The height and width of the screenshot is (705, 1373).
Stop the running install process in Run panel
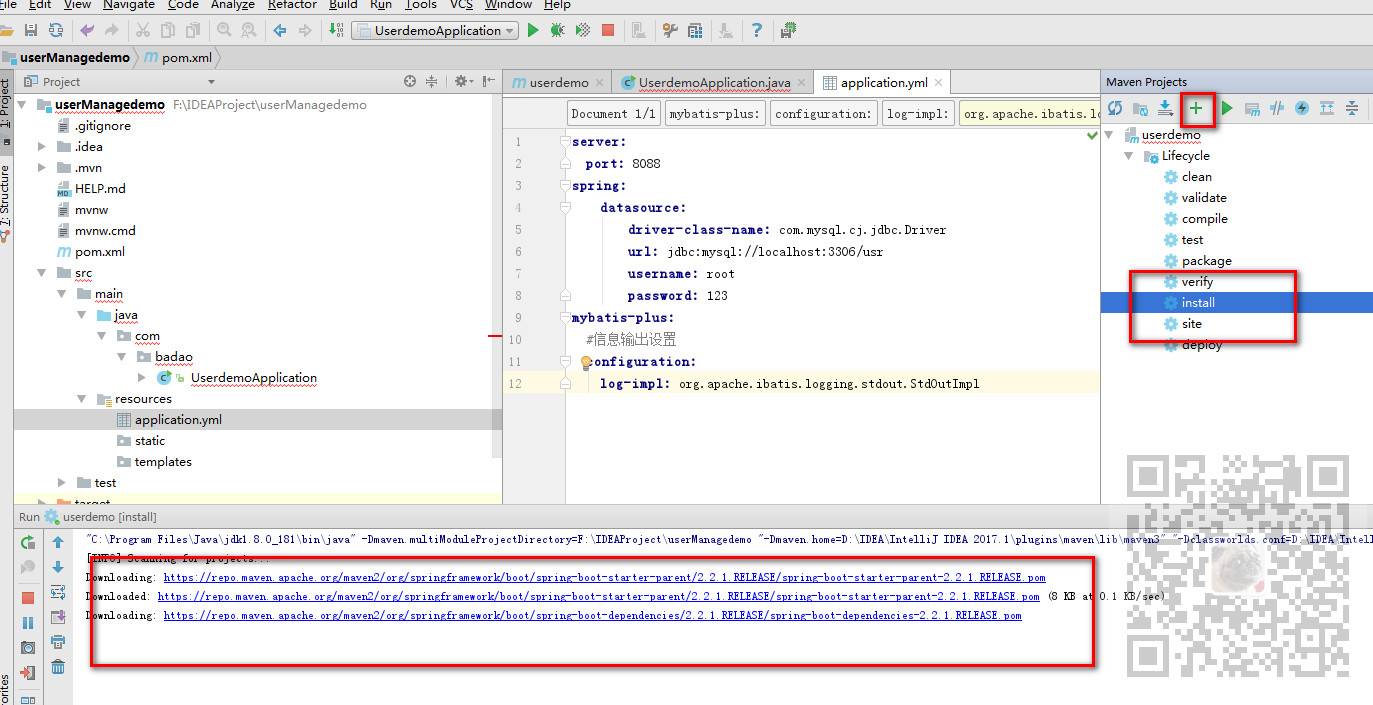click(28, 598)
